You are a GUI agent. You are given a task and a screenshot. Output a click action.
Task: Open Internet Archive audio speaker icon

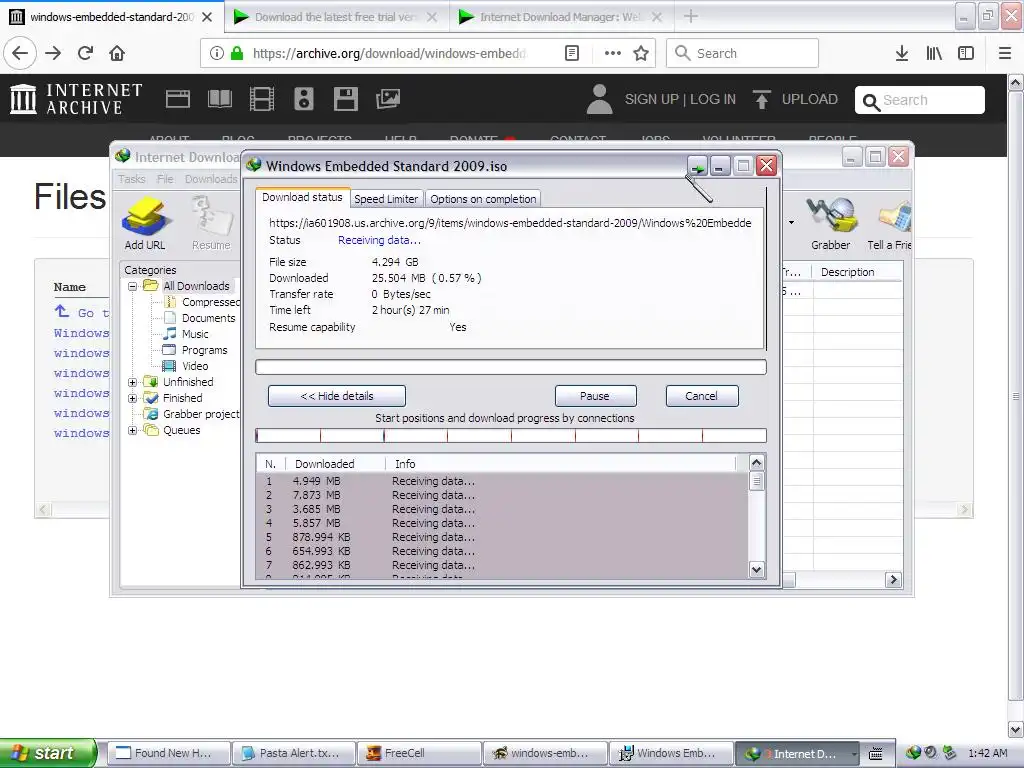click(x=304, y=99)
